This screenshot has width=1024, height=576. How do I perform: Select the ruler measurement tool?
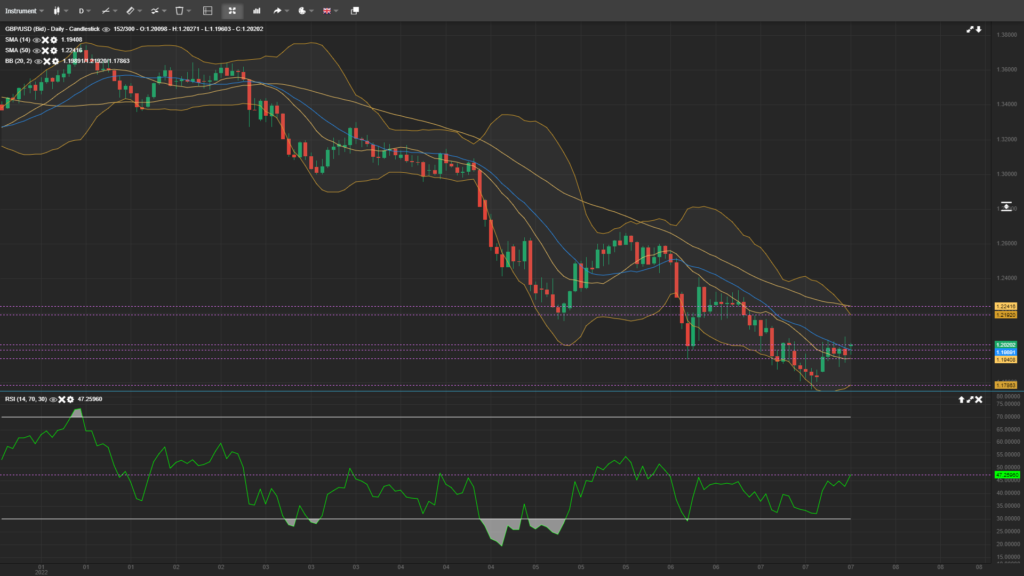pyautogui.click(x=130, y=10)
